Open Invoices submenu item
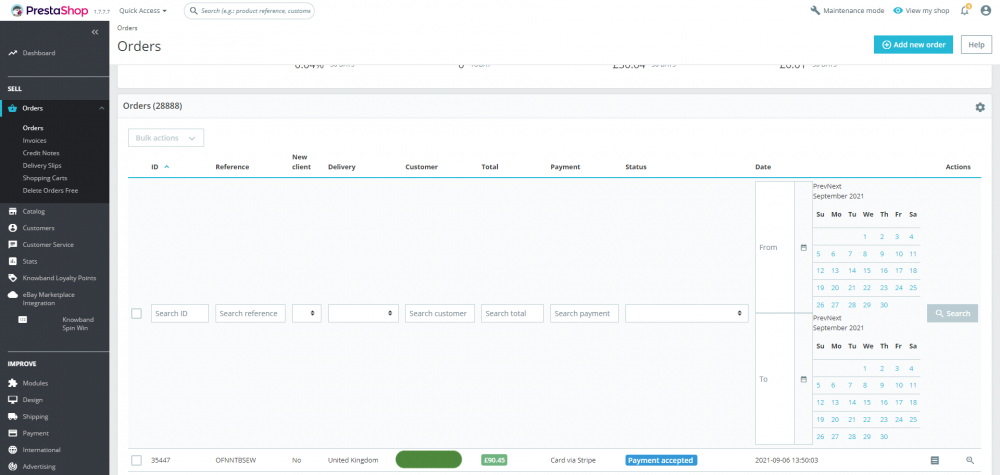This screenshot has width=1000, height=475. [34, 140]
